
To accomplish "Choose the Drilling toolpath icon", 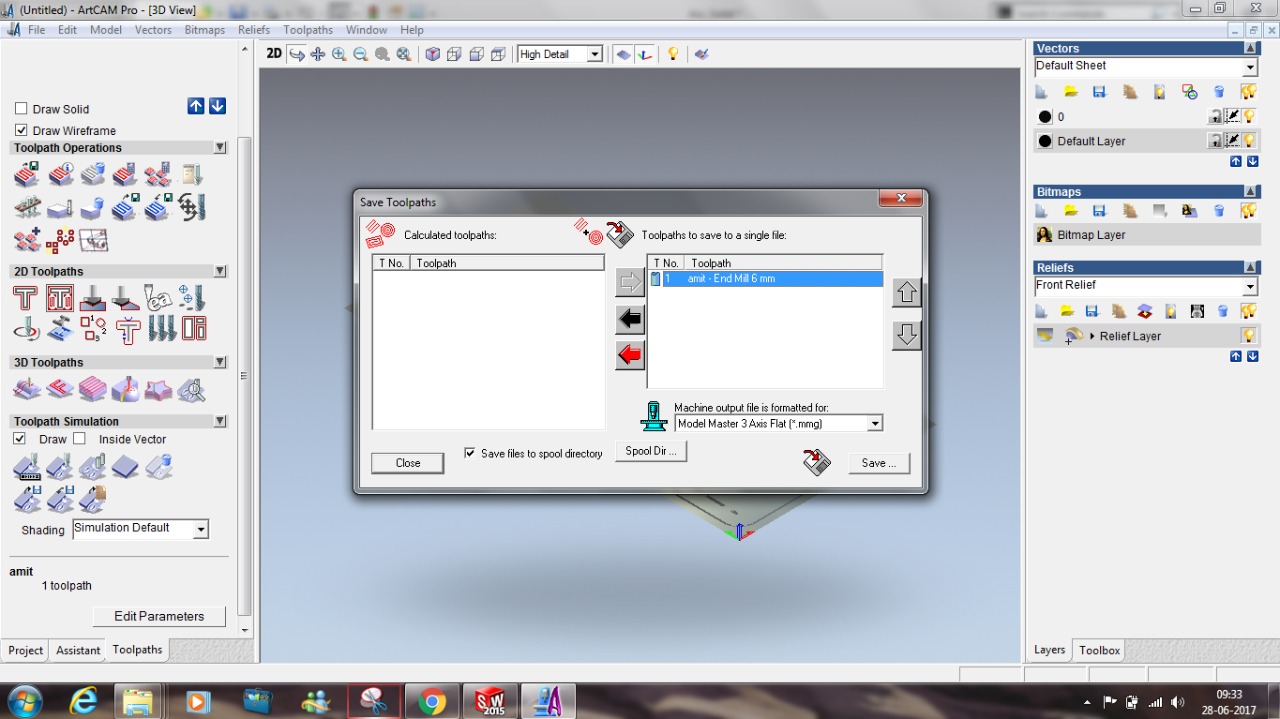I will click(191, 298).
